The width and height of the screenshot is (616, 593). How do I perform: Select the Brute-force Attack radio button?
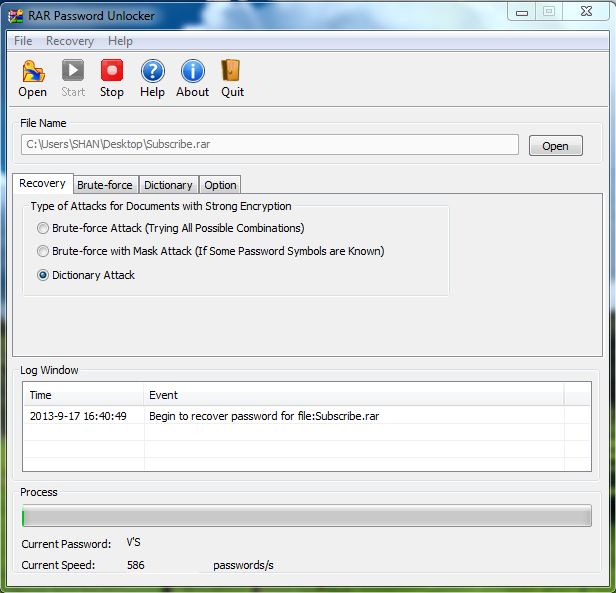(x=43, y=228)
